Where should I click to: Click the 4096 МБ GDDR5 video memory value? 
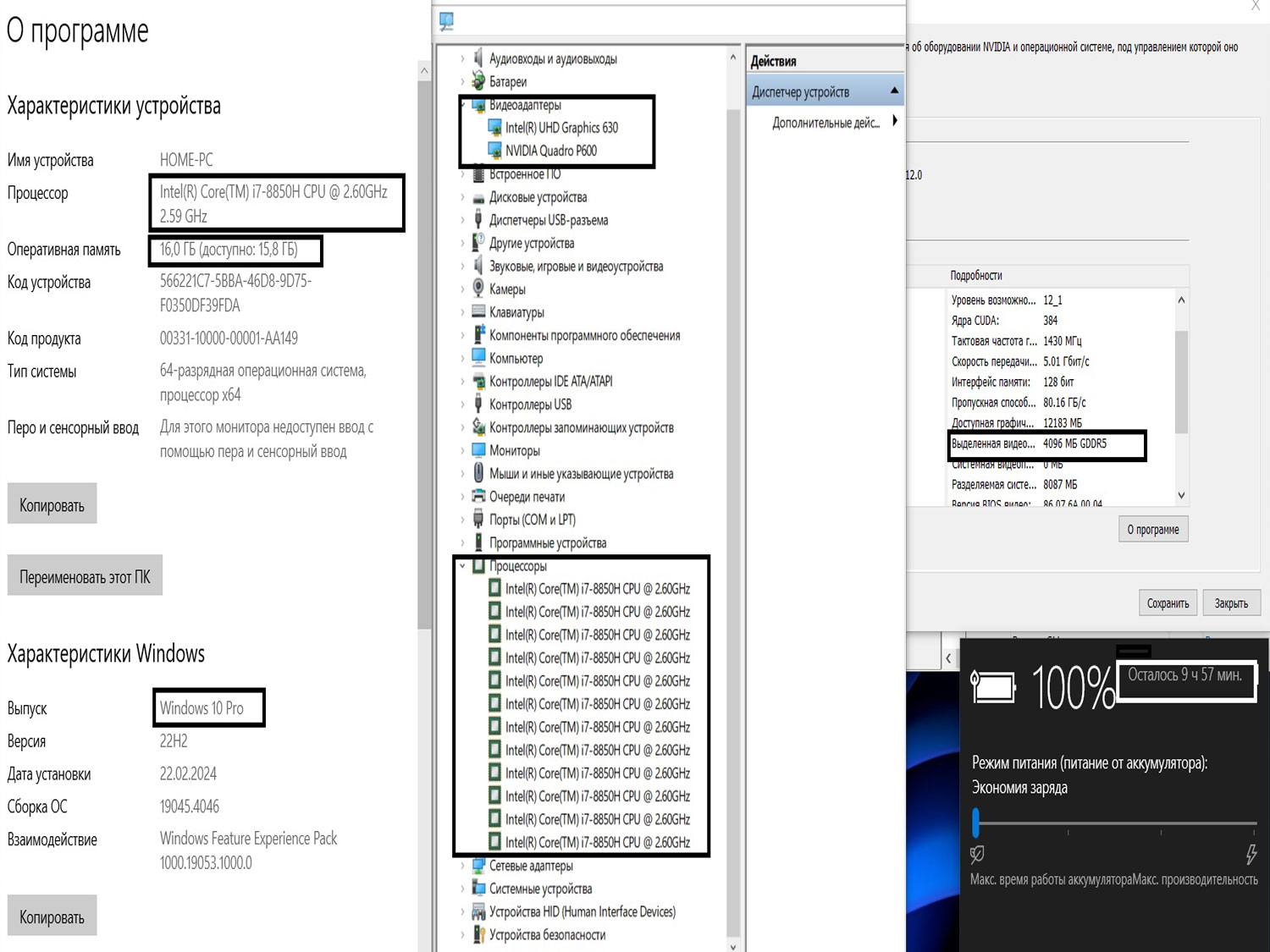click(1074, 443)
